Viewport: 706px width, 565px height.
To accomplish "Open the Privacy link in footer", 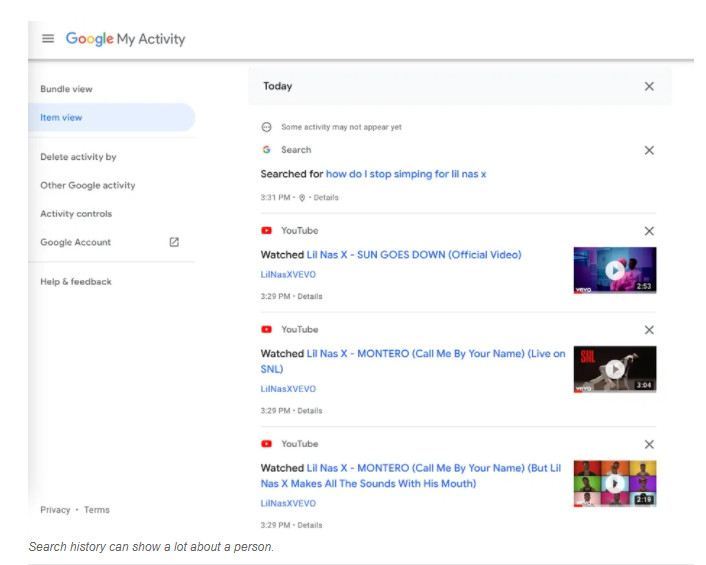I will (x=55, y=510).
